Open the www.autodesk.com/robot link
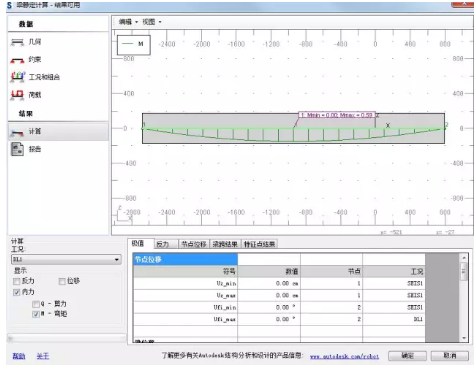 [x=344, y=356]
